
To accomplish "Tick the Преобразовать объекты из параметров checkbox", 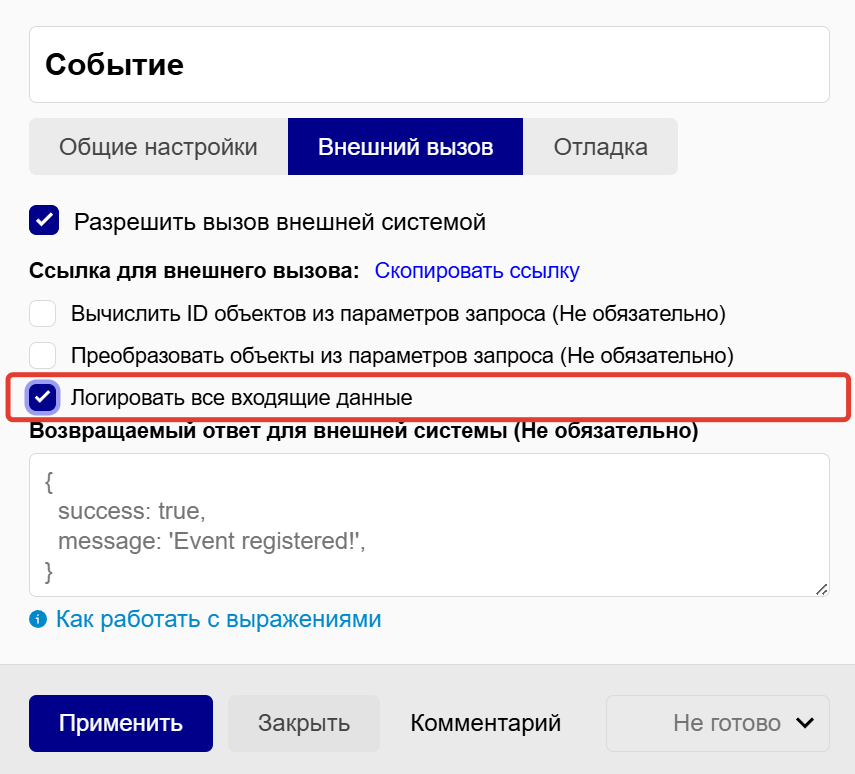I will (x=42, y=355).
